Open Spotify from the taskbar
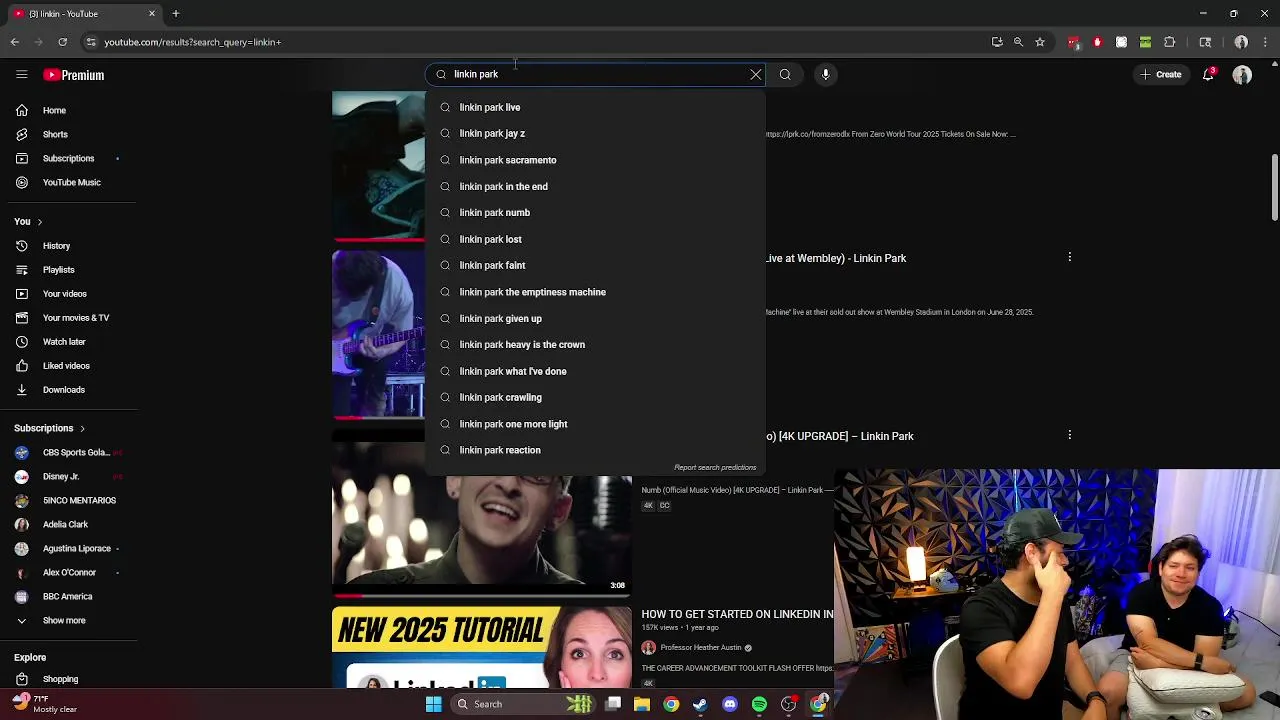The width and height of the screenshot is (1280, 720). [x=759, y=704]
